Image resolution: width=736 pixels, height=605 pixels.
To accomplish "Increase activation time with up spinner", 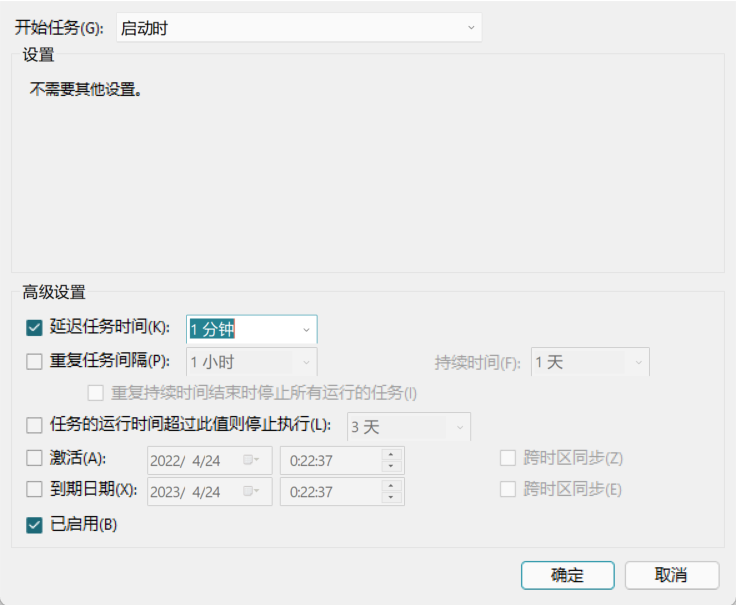I will [391, 454].
